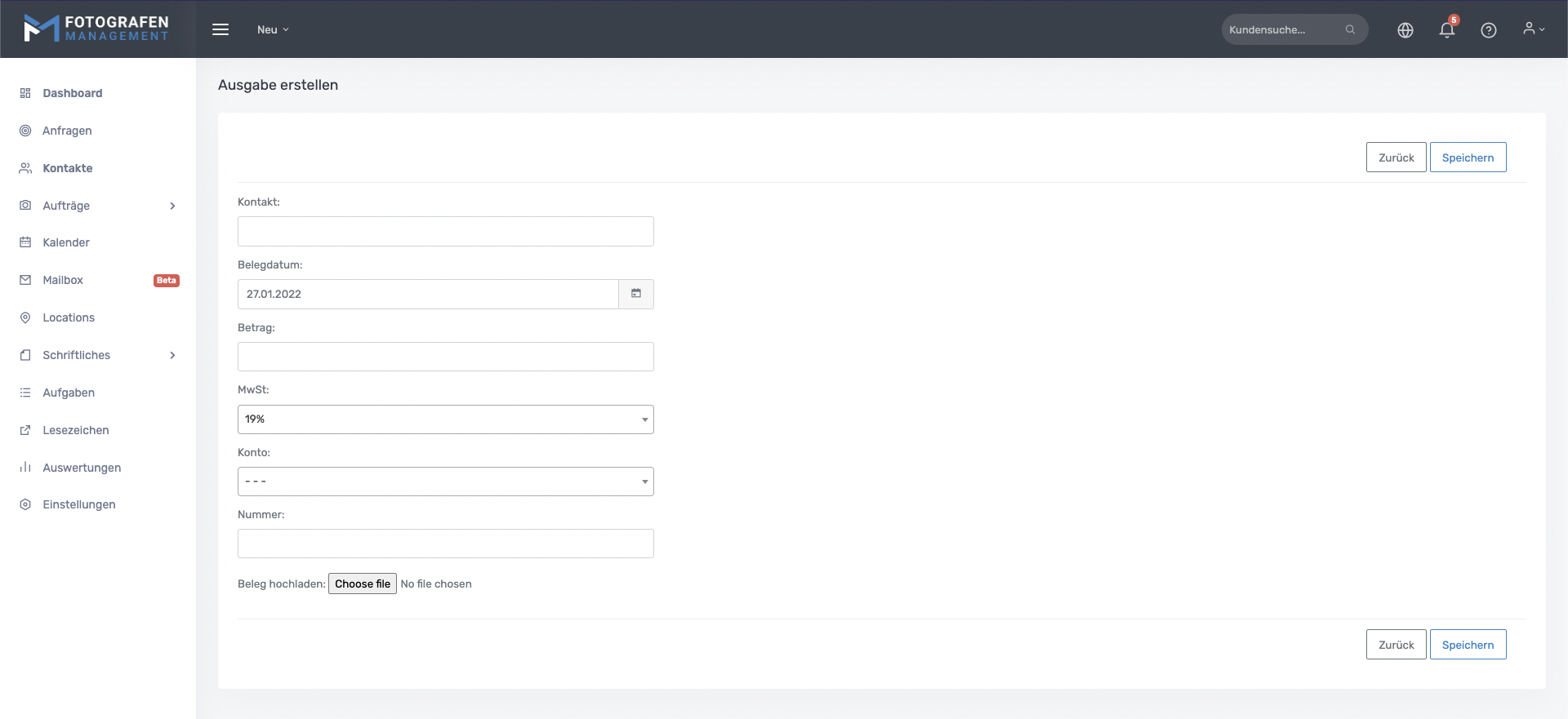Open Mailbox in the sidebar

coord(63,280)
